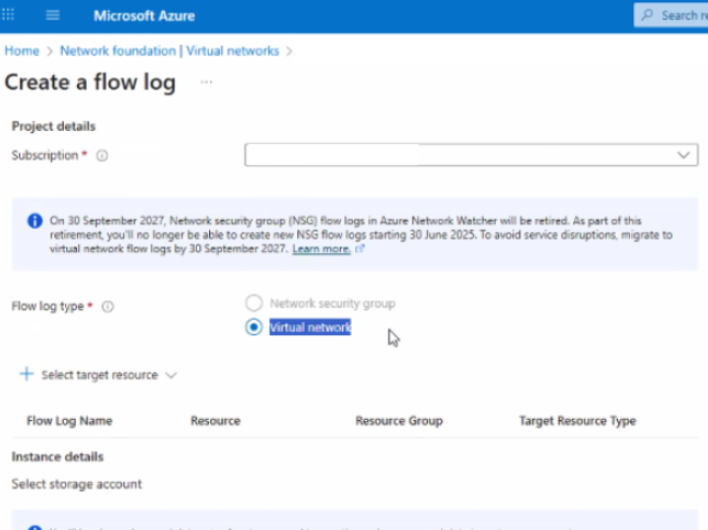Click the blue info icon in retirement notice

click(x=35, y=221)
